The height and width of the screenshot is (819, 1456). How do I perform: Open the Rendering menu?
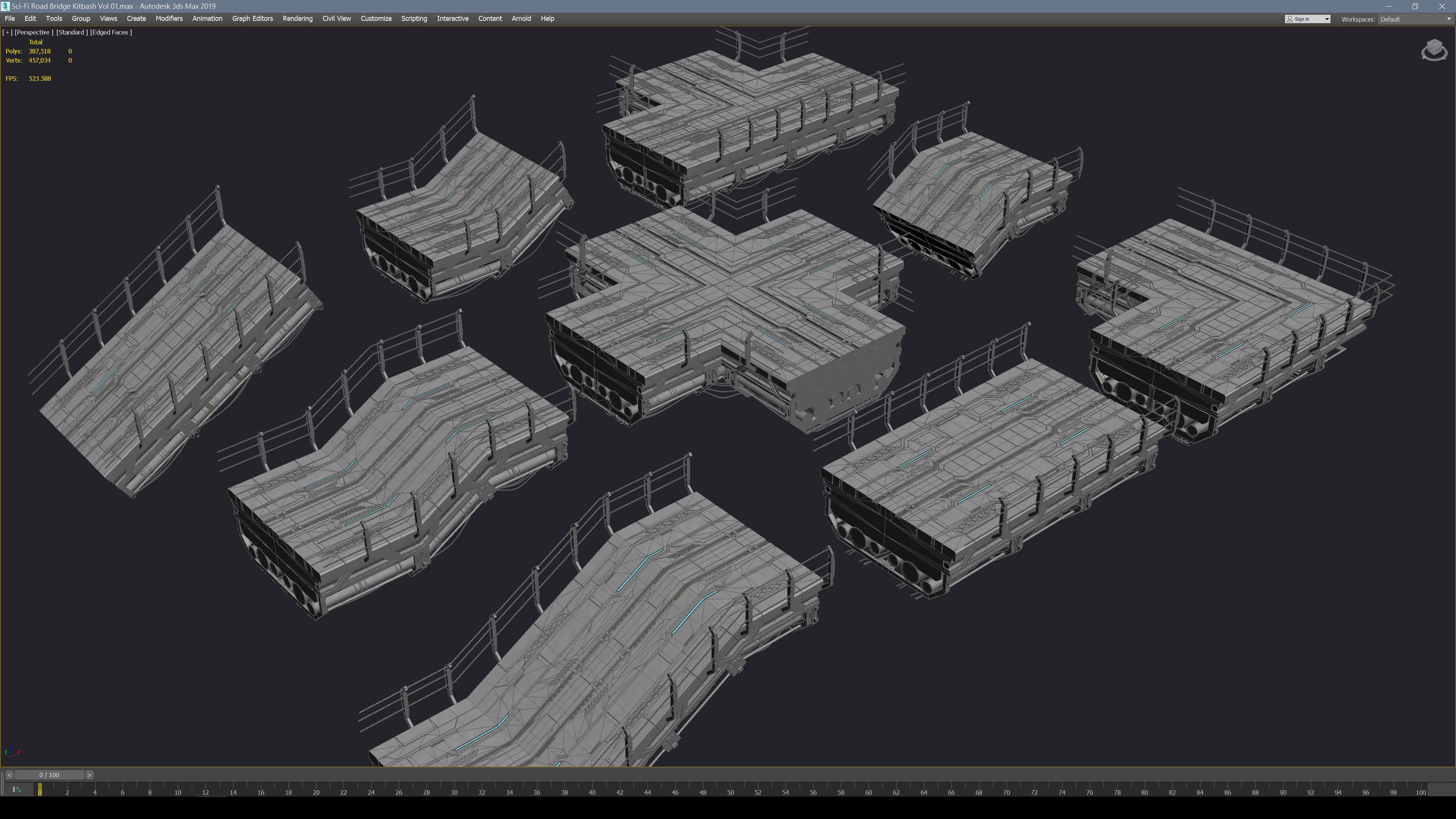point(297,19)
